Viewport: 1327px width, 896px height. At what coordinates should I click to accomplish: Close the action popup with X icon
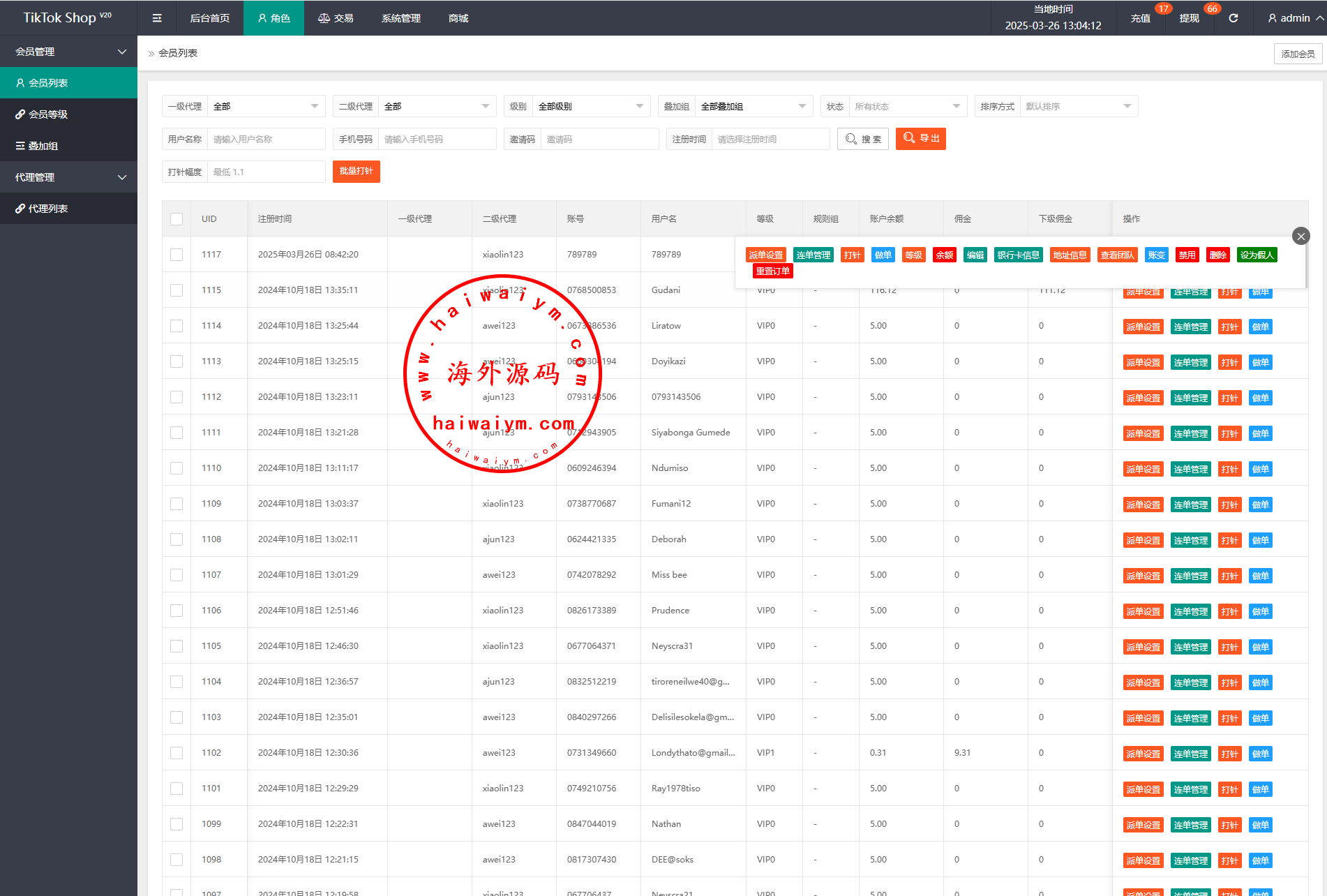point(1300,236)
